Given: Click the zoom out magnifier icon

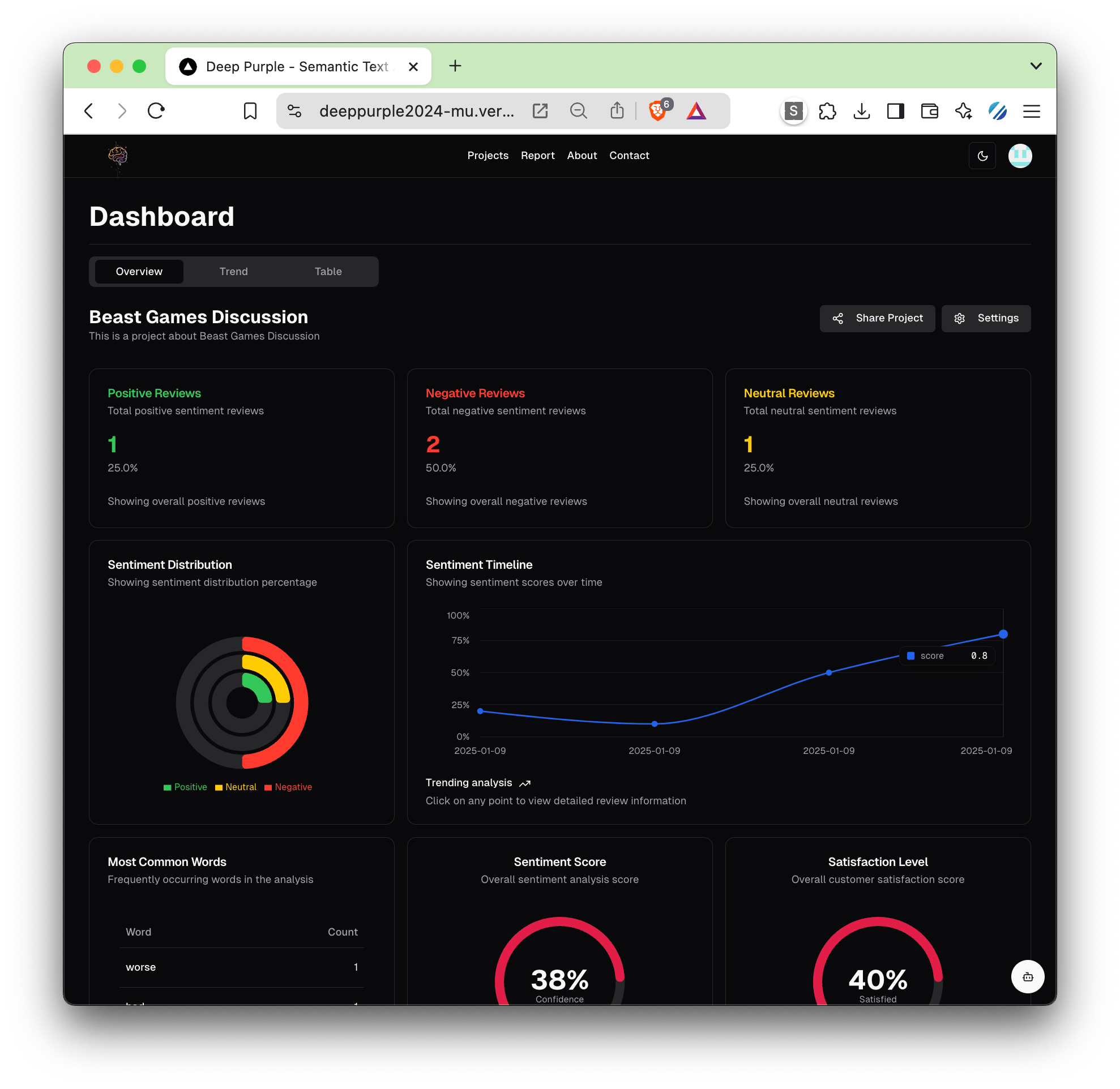Looking at the screenshot, I should point(578,111).
